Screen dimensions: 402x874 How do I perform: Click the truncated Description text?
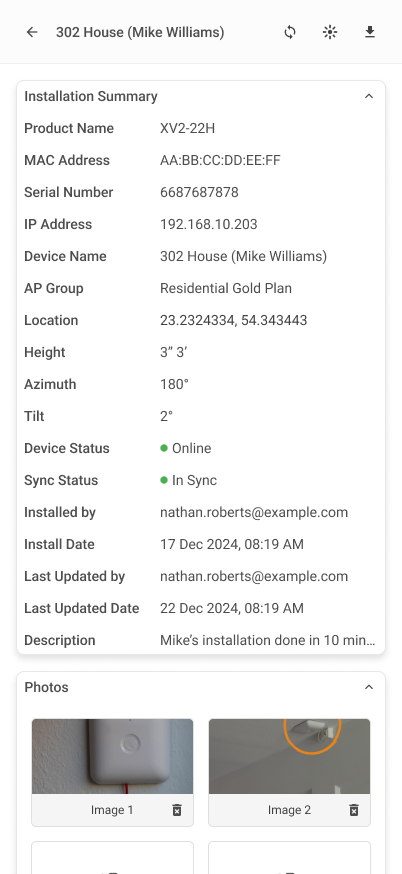click(x=268, y=640)
